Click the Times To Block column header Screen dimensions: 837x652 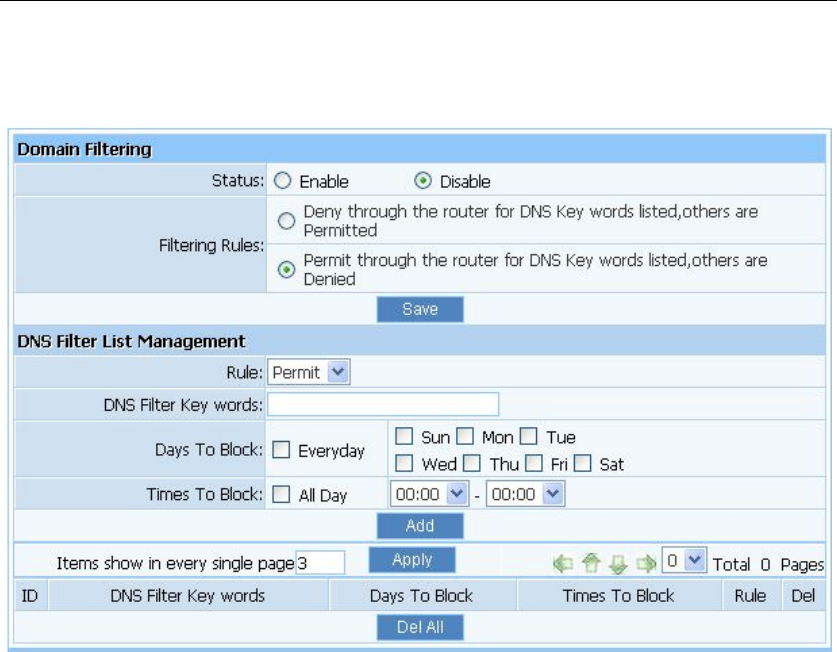pos(619,595)
